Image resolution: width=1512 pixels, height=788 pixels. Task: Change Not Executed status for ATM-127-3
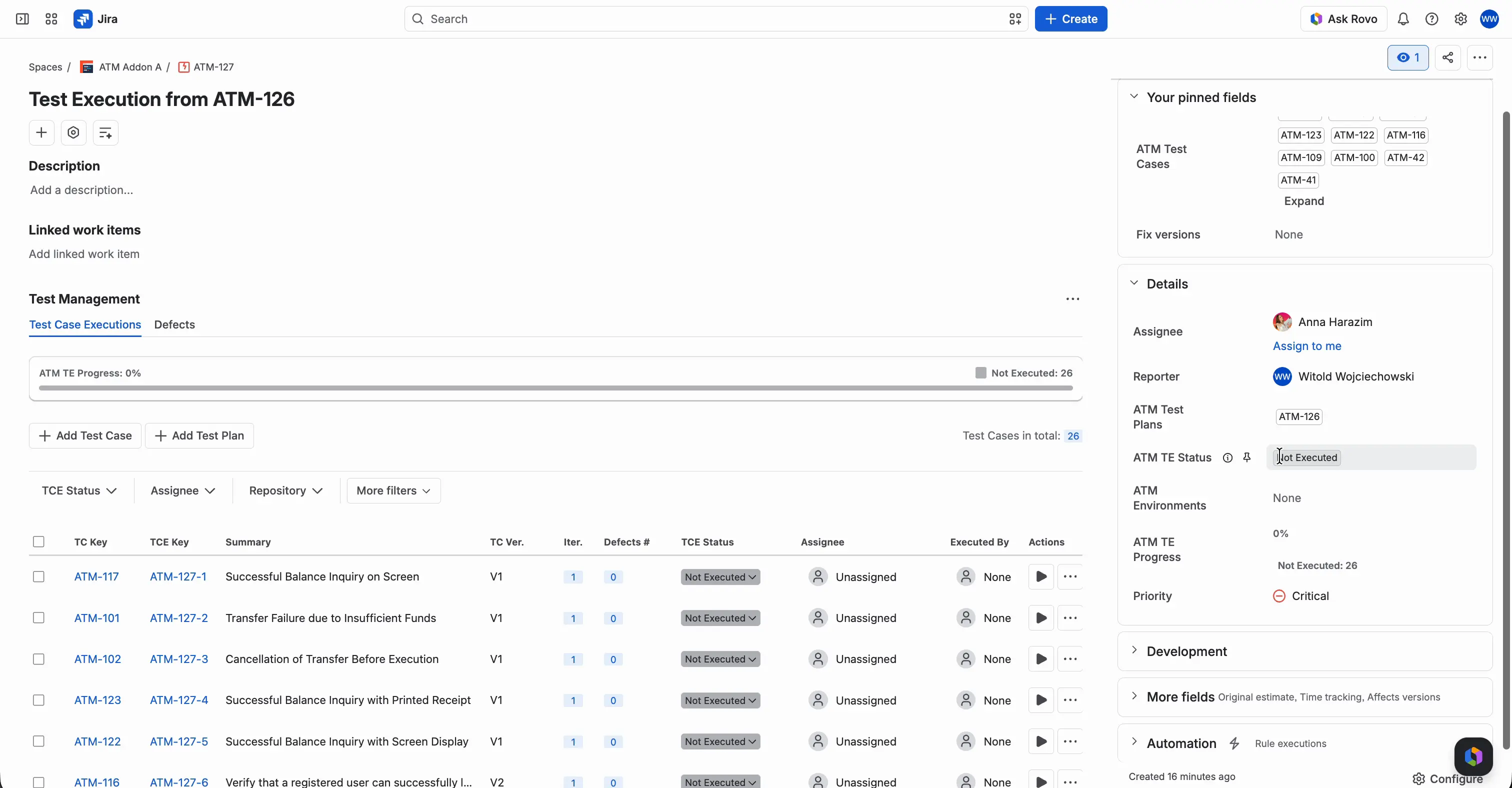[720, 659]
